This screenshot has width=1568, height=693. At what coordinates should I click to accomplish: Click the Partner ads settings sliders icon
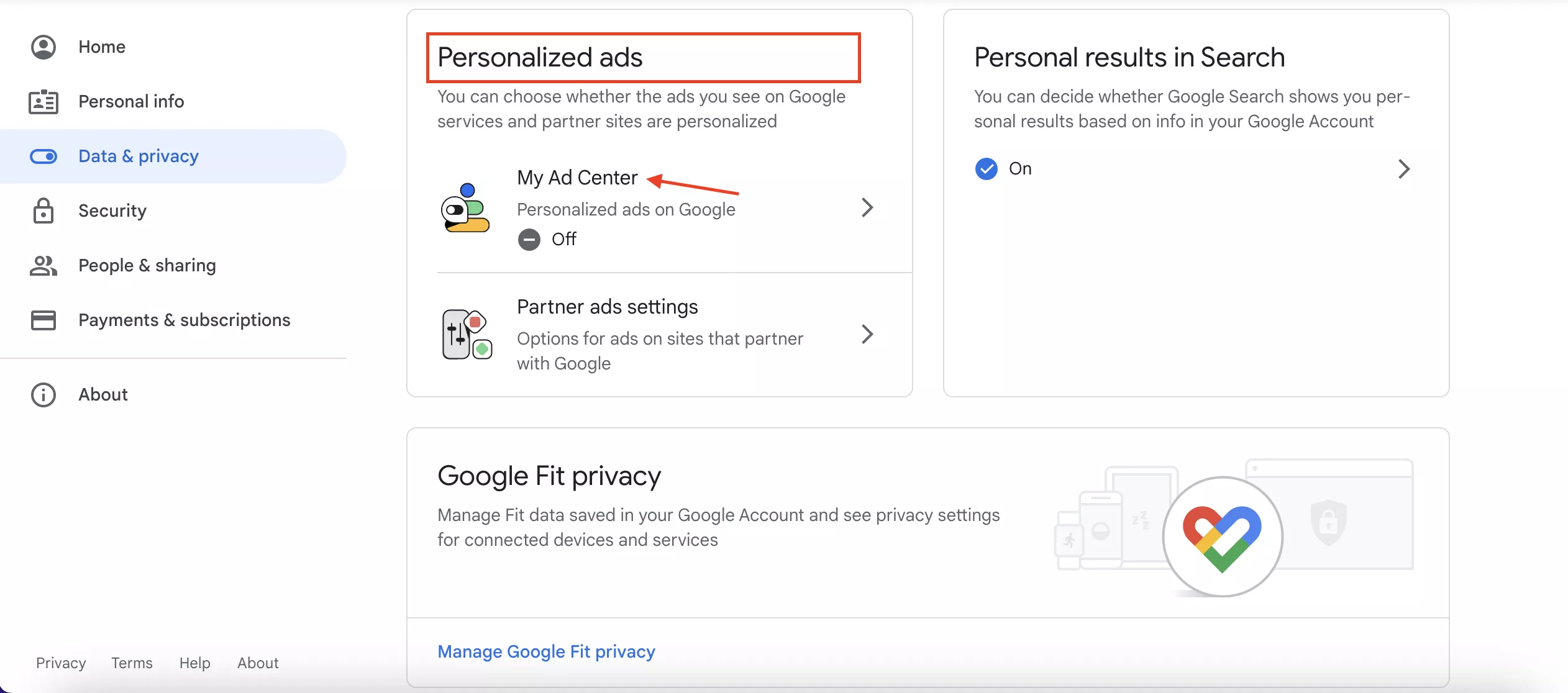pos(467,334)
